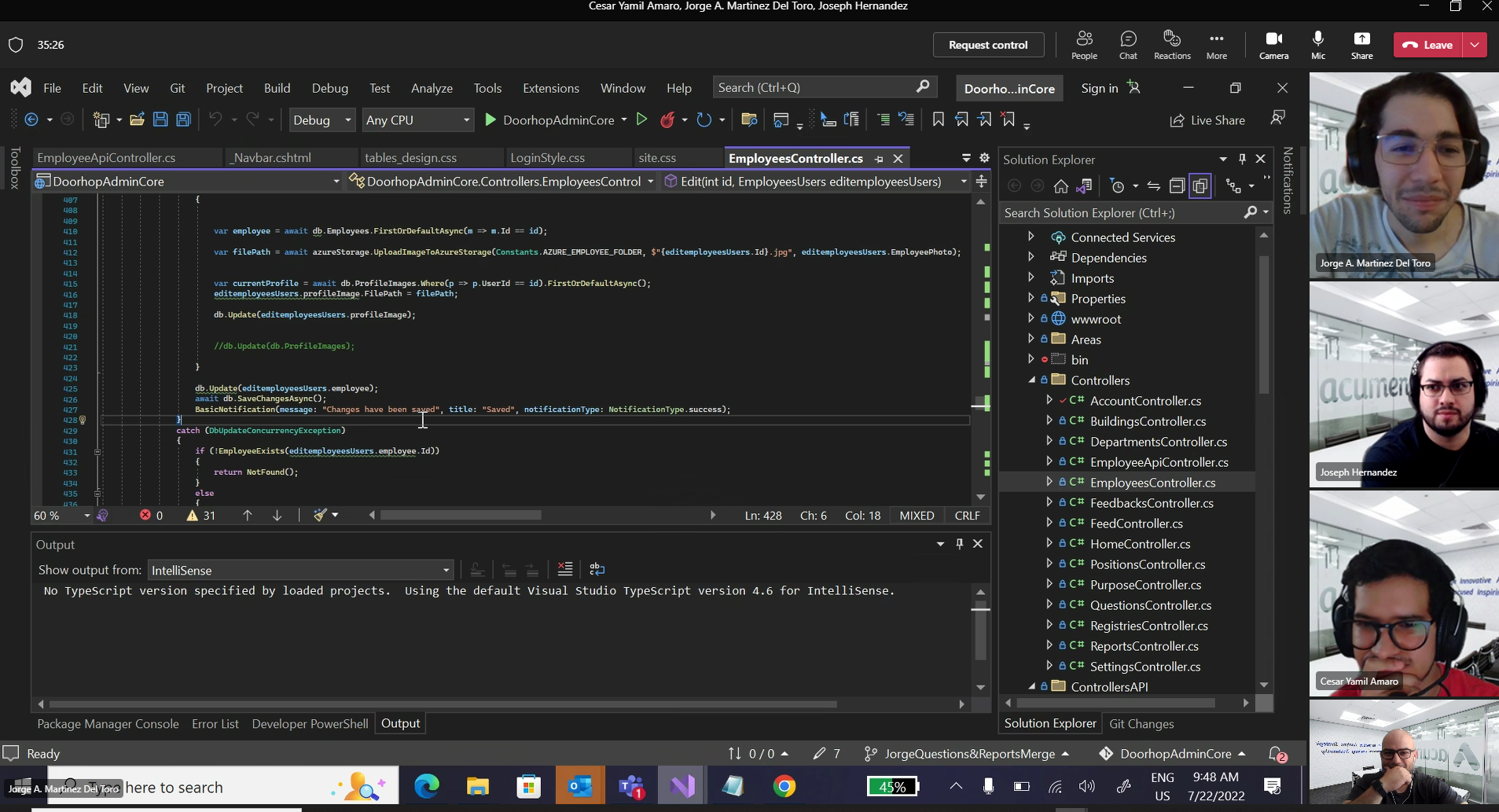This screenshot has height=812, width=1499.
Task: Open the Debug configuration dropdown
Action: point(322,119)
